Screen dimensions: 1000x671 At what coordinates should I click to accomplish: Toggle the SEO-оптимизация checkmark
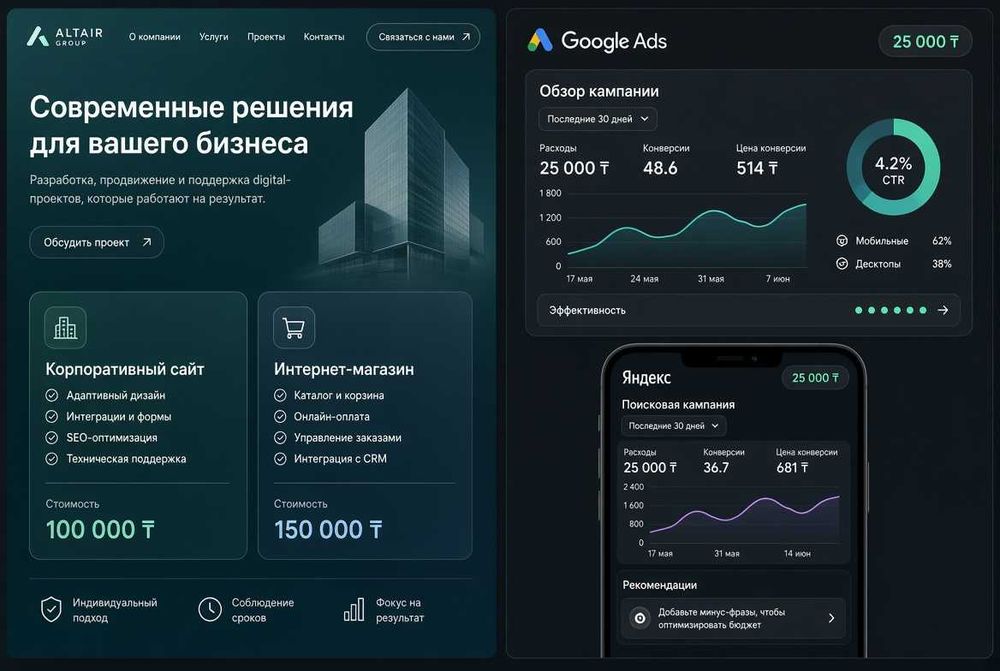click(52, 438)
